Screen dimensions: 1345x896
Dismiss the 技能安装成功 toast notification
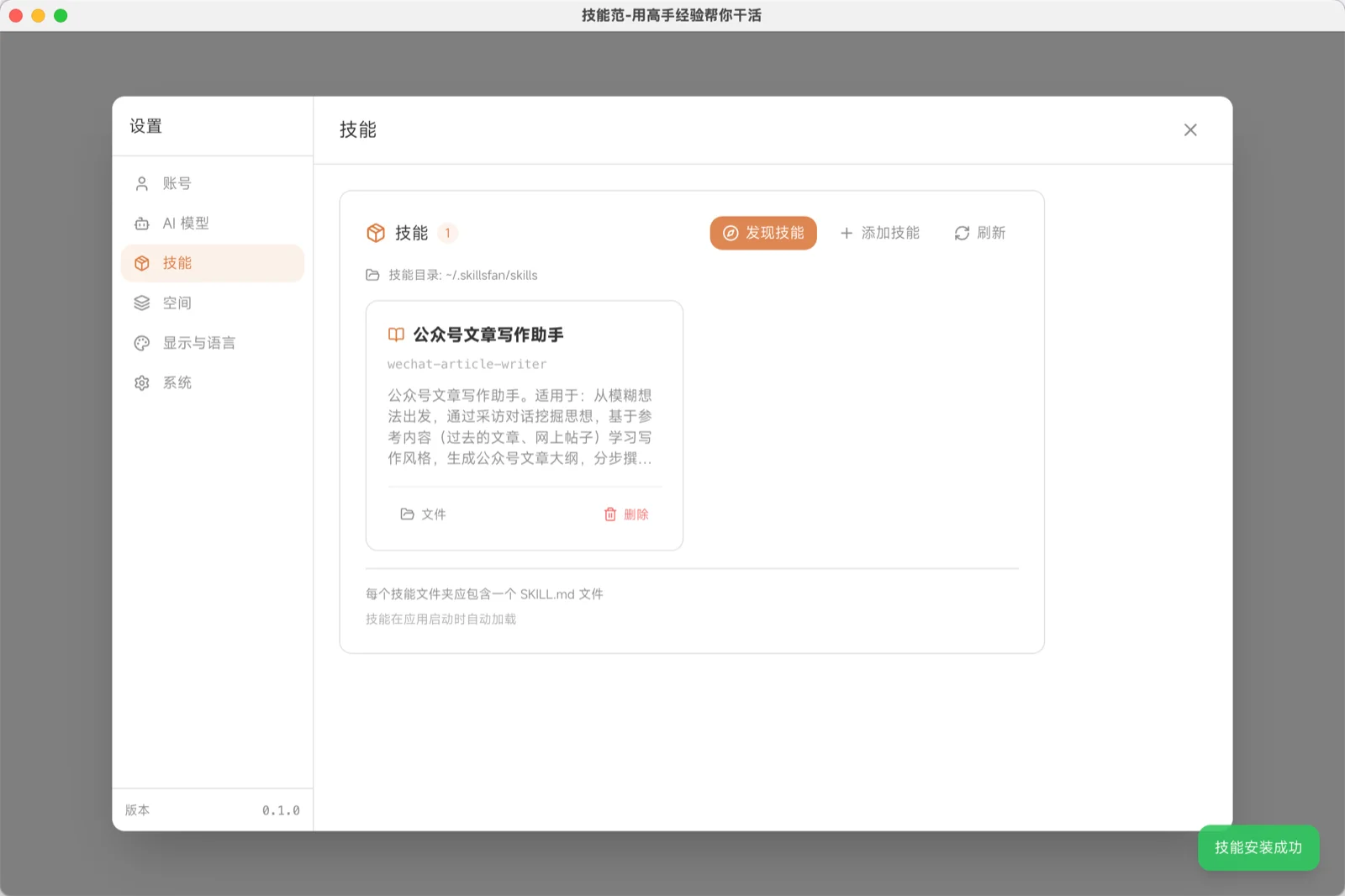coord(1258,847)
